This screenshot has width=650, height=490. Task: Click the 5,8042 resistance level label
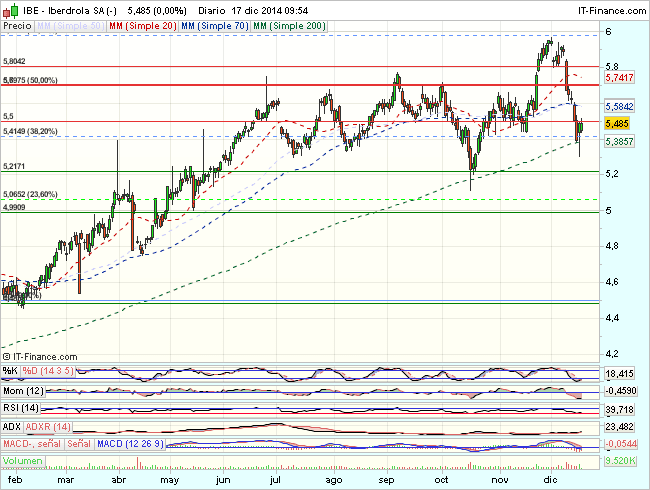click(x=14, y=61)
